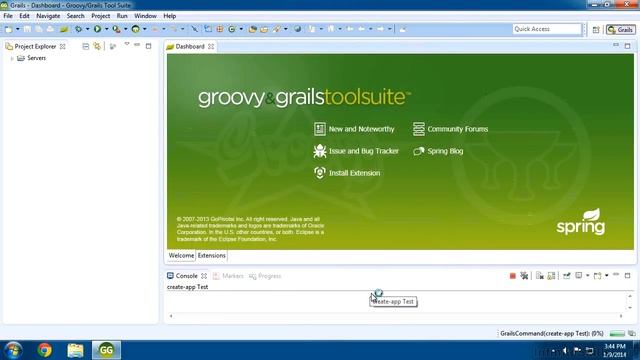Switch to the Progress view tab
This screenshot has height=360, width=640.
point(265,276)
